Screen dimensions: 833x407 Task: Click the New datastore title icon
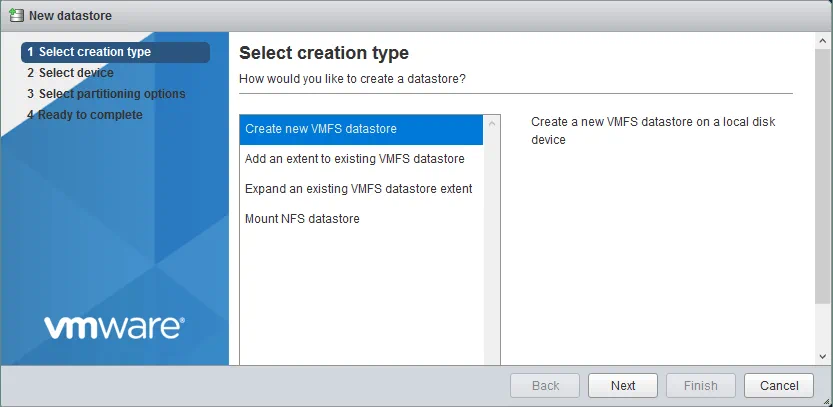pos(16,15)
